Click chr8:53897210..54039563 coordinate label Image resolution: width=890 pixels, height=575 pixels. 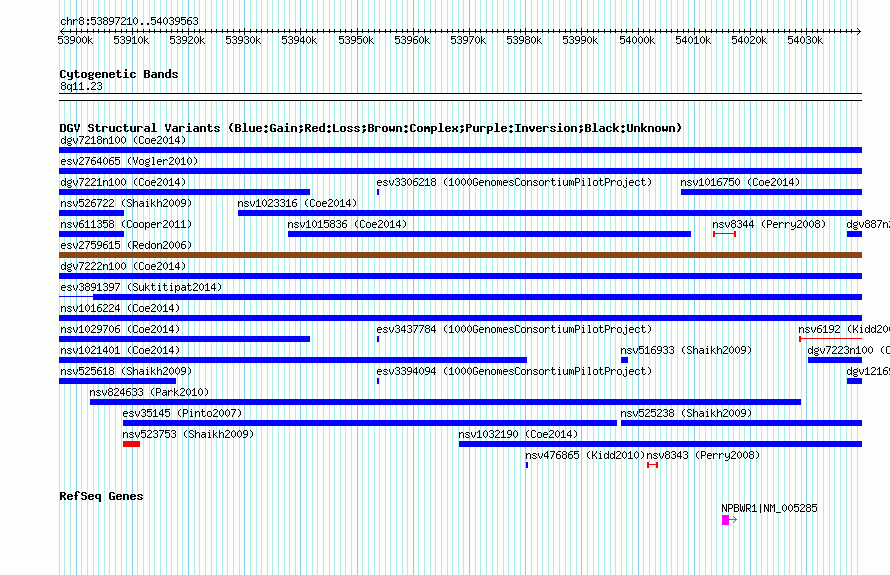[x=129, y=21]
